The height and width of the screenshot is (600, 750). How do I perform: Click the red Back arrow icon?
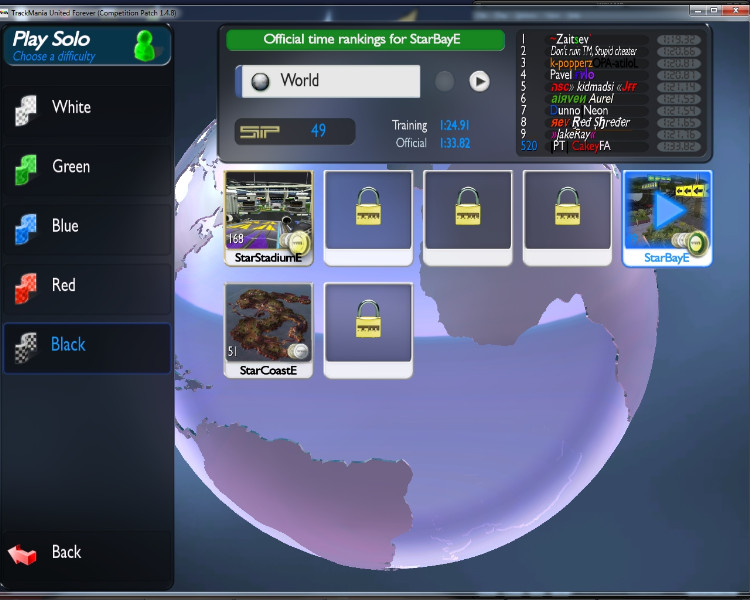22,553
